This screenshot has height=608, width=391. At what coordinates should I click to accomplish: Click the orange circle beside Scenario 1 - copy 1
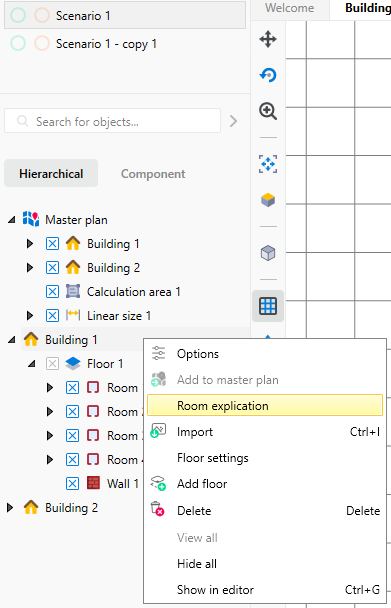pos(42,43)
